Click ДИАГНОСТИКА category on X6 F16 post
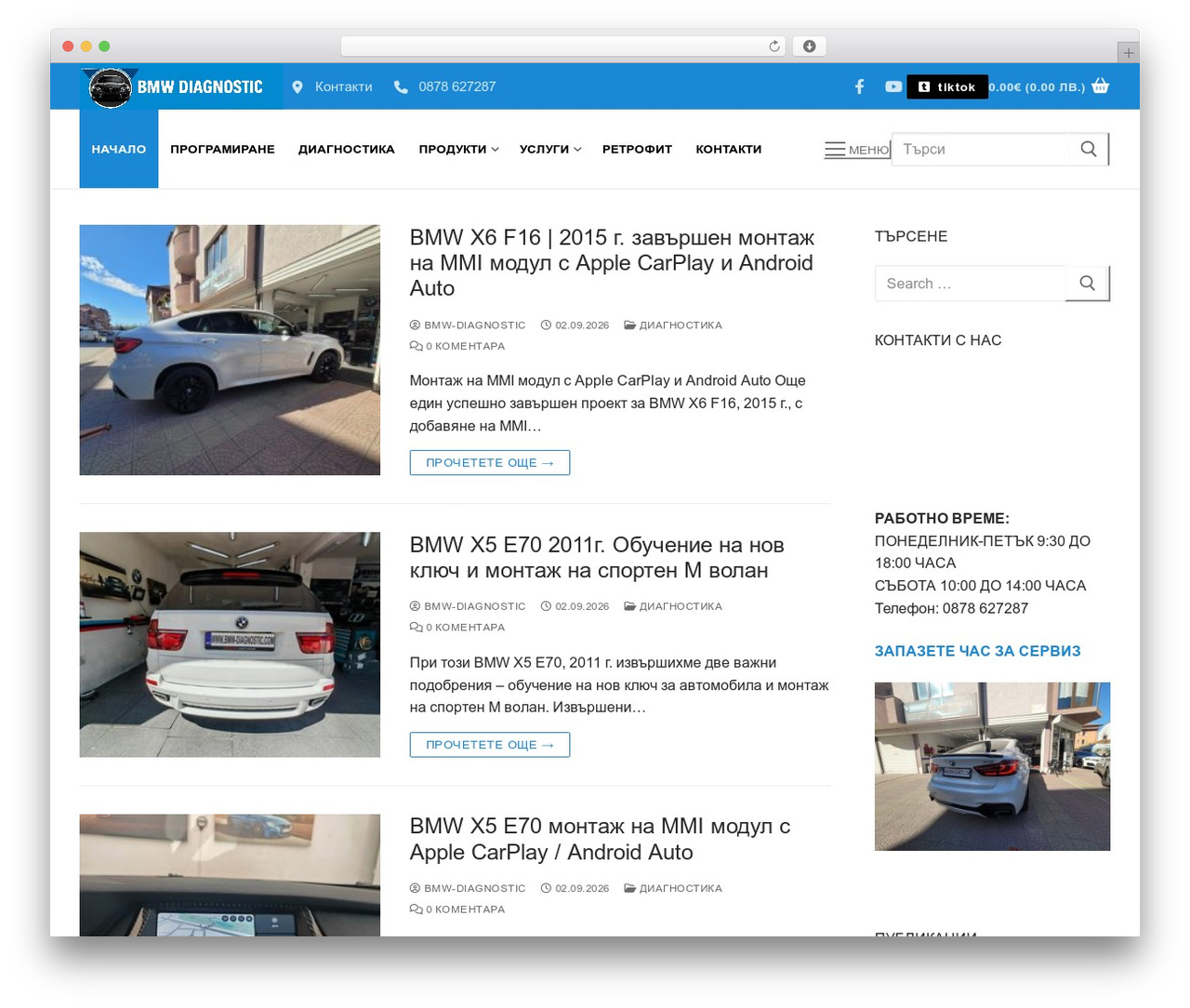This screenshot has width=1190, height=1008. coord(681,325)
